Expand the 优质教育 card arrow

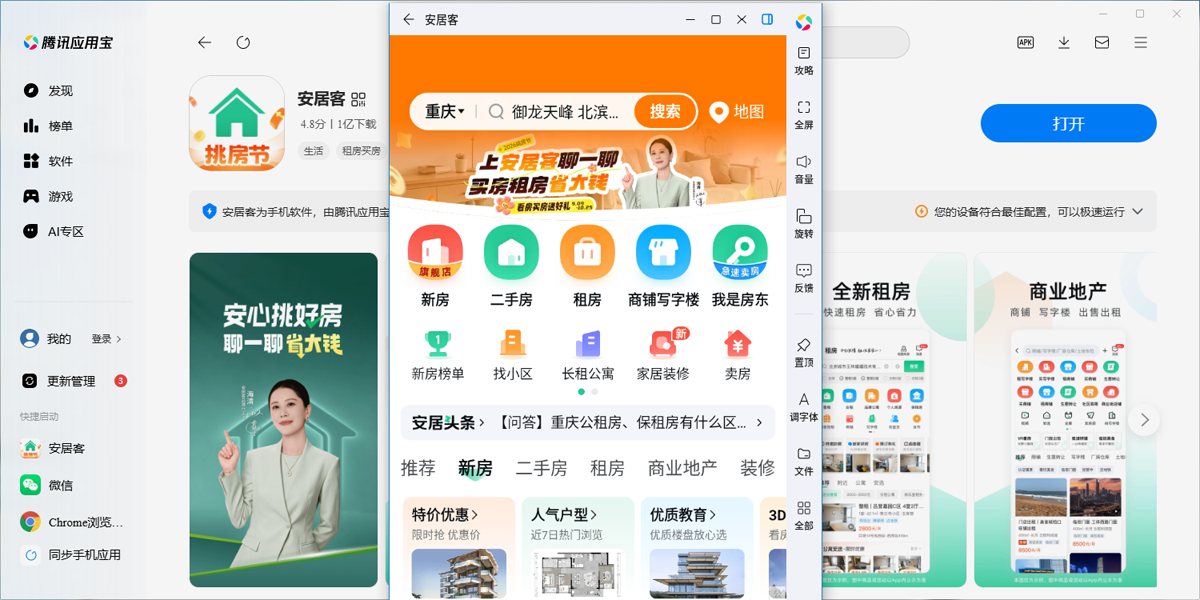[x=713, y=515]
